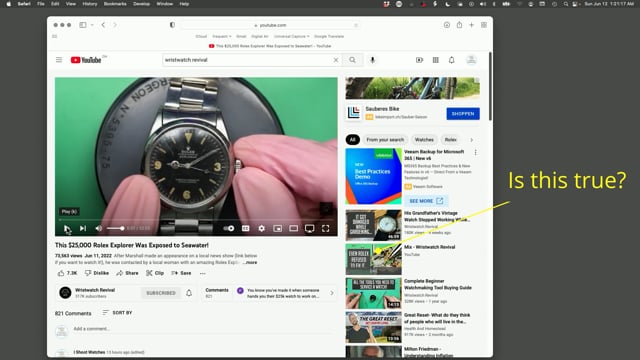Open new Safari tab plus icon
This screenshot has height=360, width=640.
pos(471,25)
